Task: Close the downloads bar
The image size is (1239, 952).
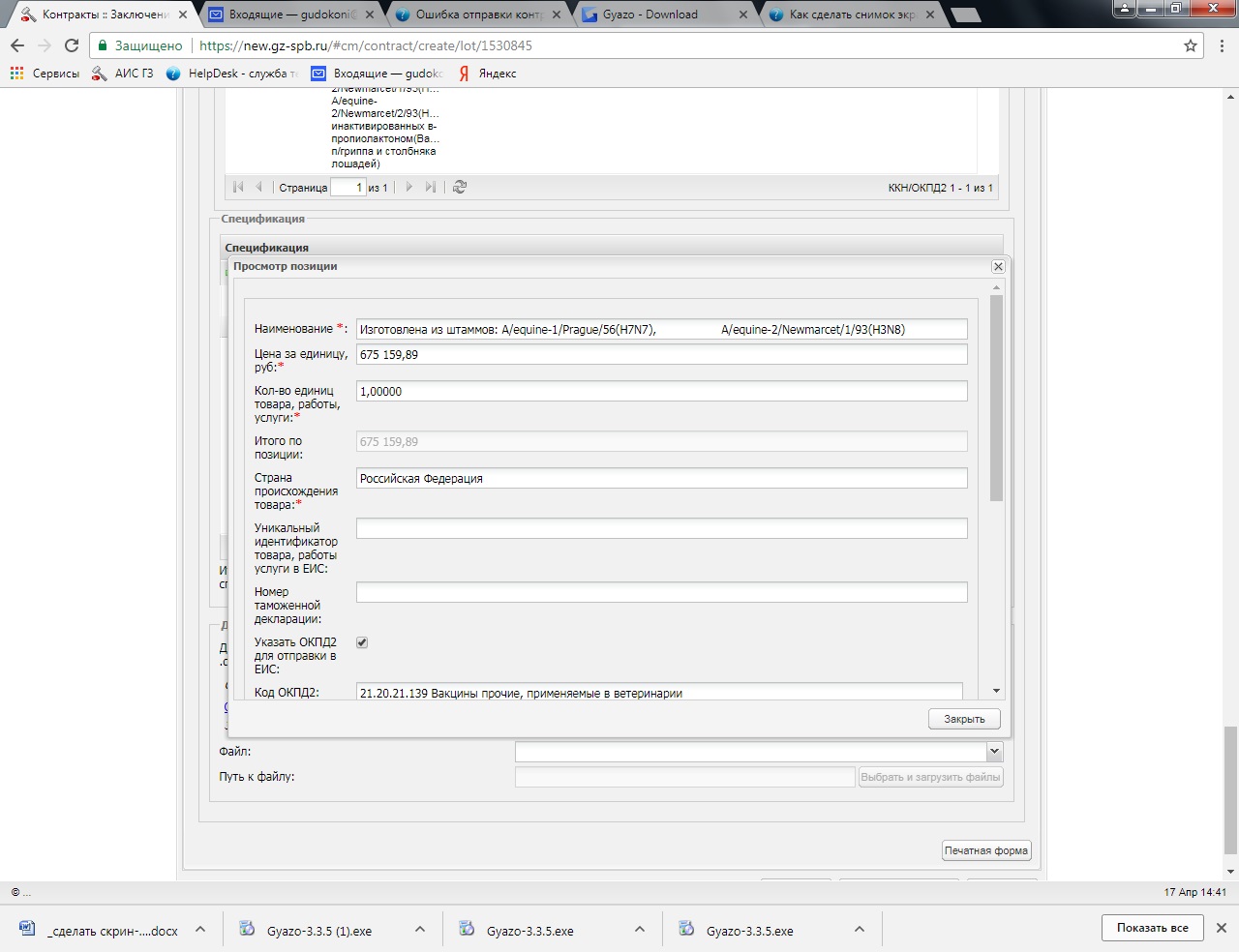Action: pyautogui.click(x=1222, y=928)
